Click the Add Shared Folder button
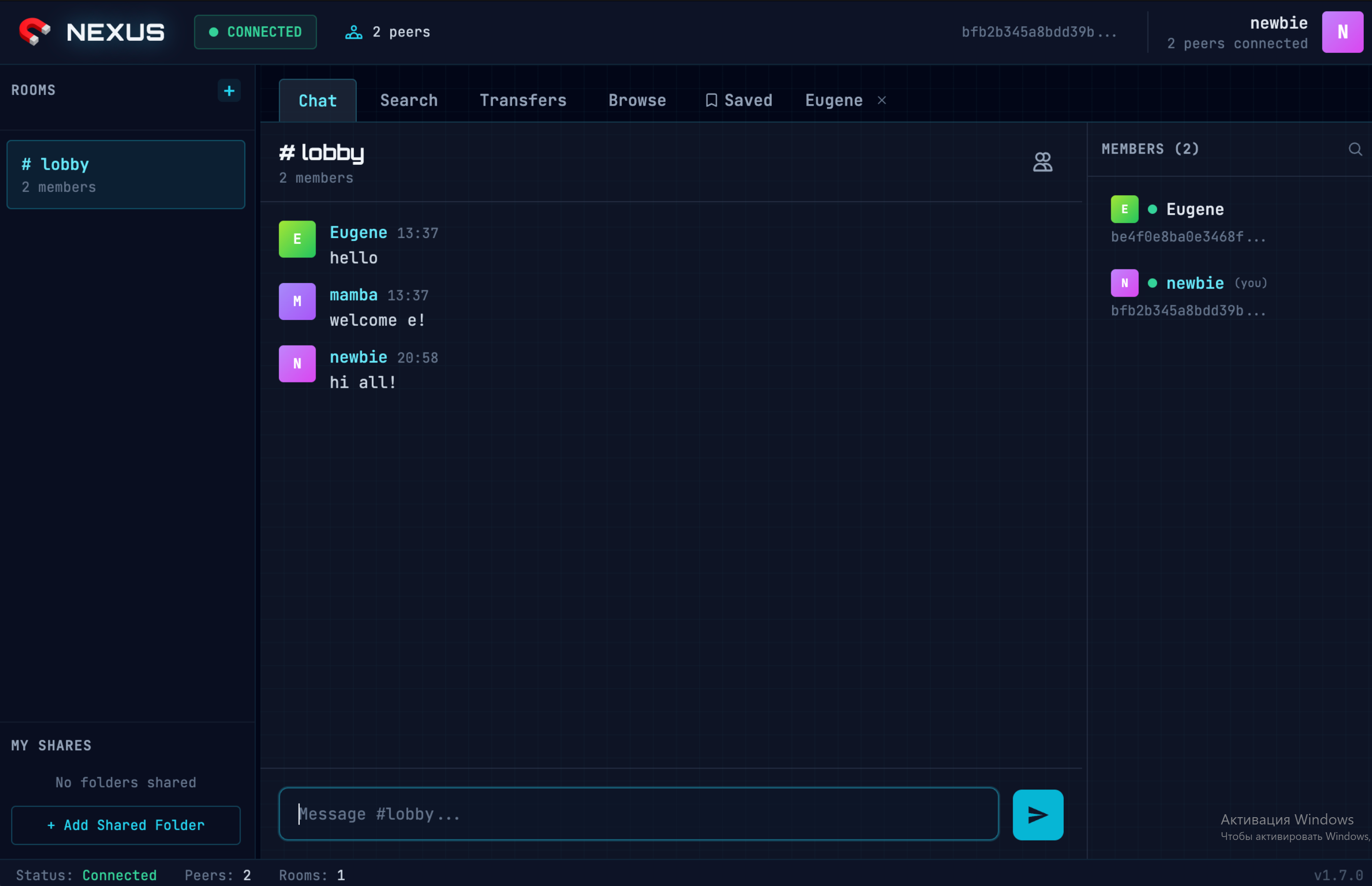 126,825
